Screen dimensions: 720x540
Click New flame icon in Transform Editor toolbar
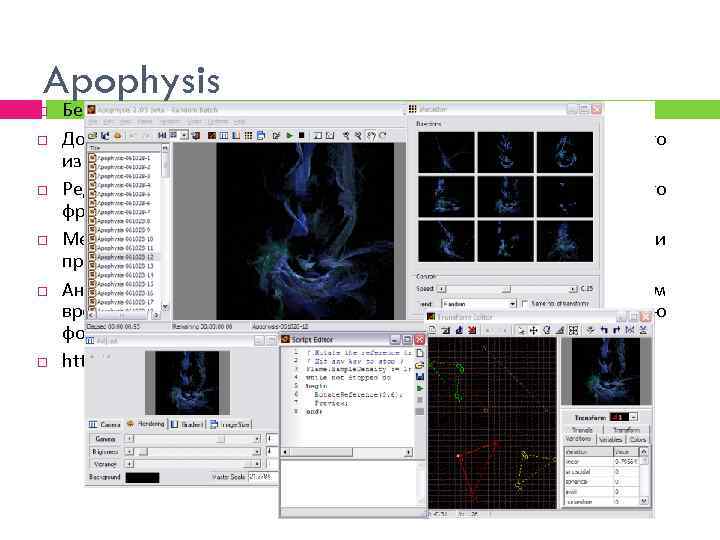[432, 330]
